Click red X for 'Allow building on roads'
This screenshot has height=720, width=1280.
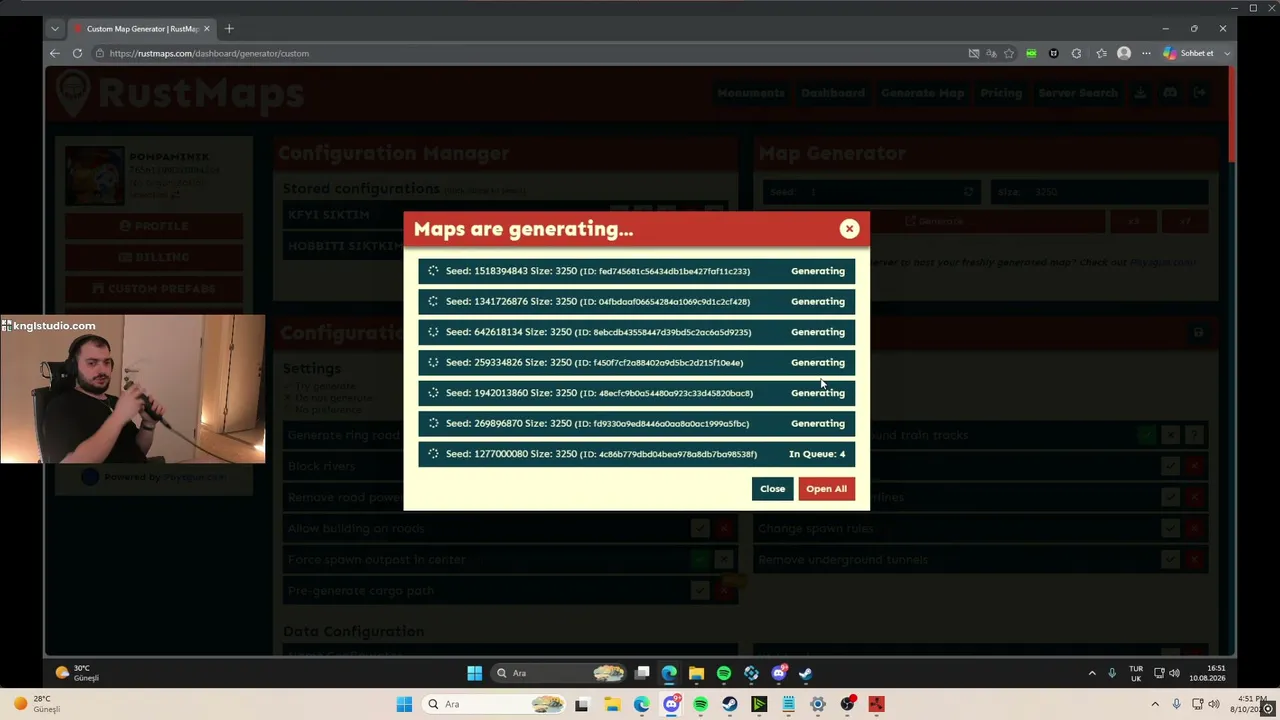pos(724,528)
